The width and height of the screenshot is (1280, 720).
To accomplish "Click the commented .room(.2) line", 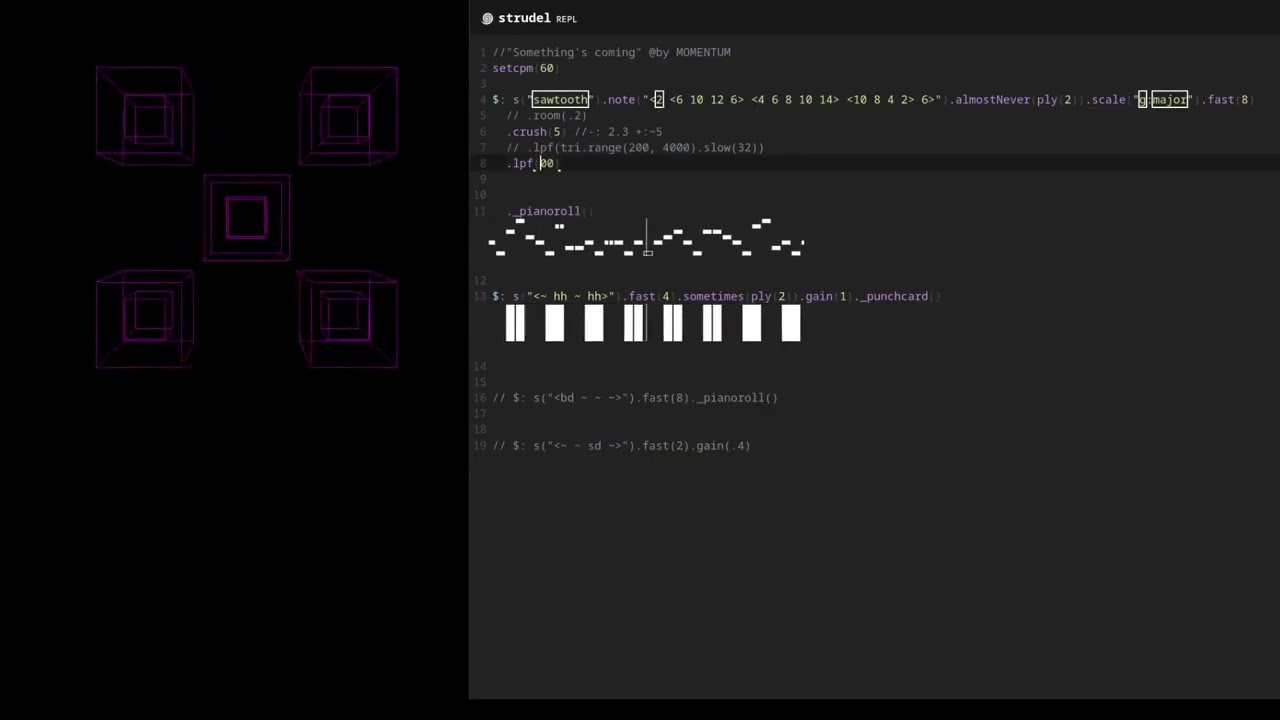I will [546, 116].
